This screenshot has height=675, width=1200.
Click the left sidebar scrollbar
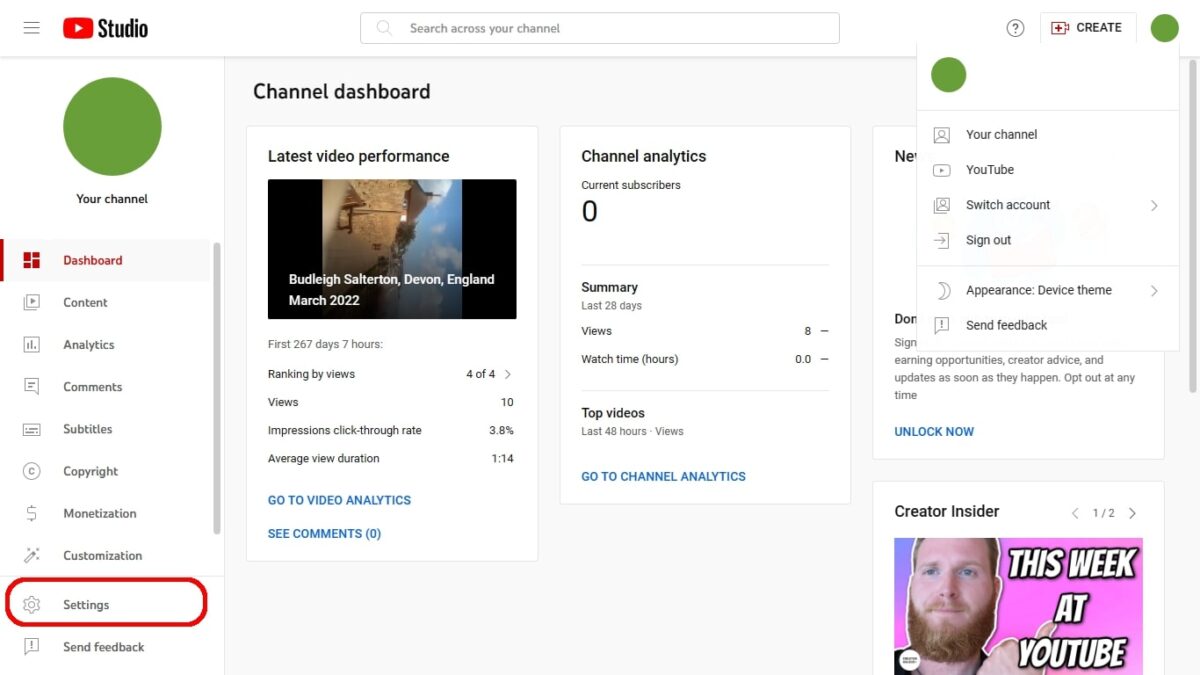pos(217,387)
